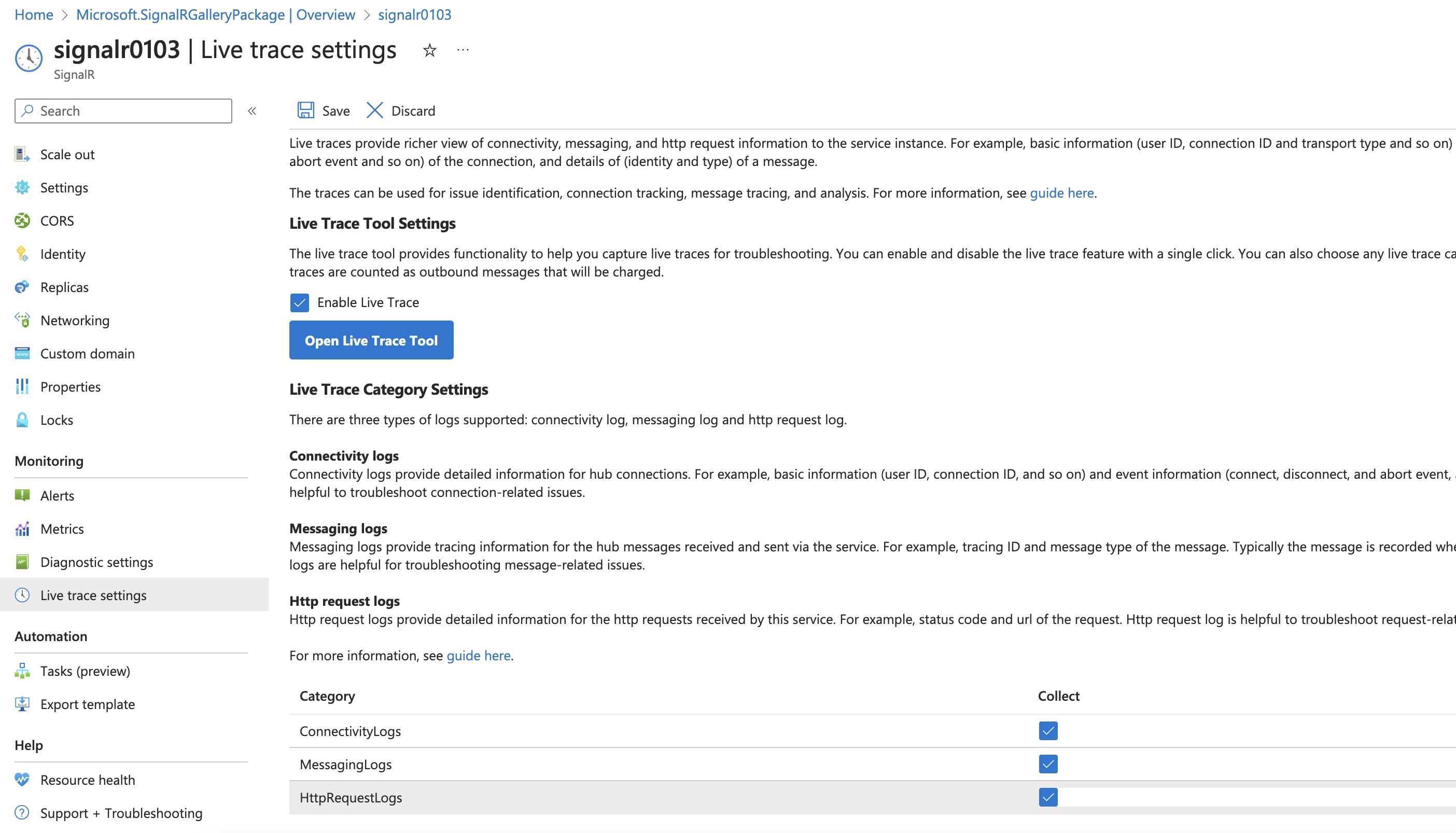The image size is (1456, 833).
Task: Click the Locks padlock icon
Action: click(x=22, y=420)
